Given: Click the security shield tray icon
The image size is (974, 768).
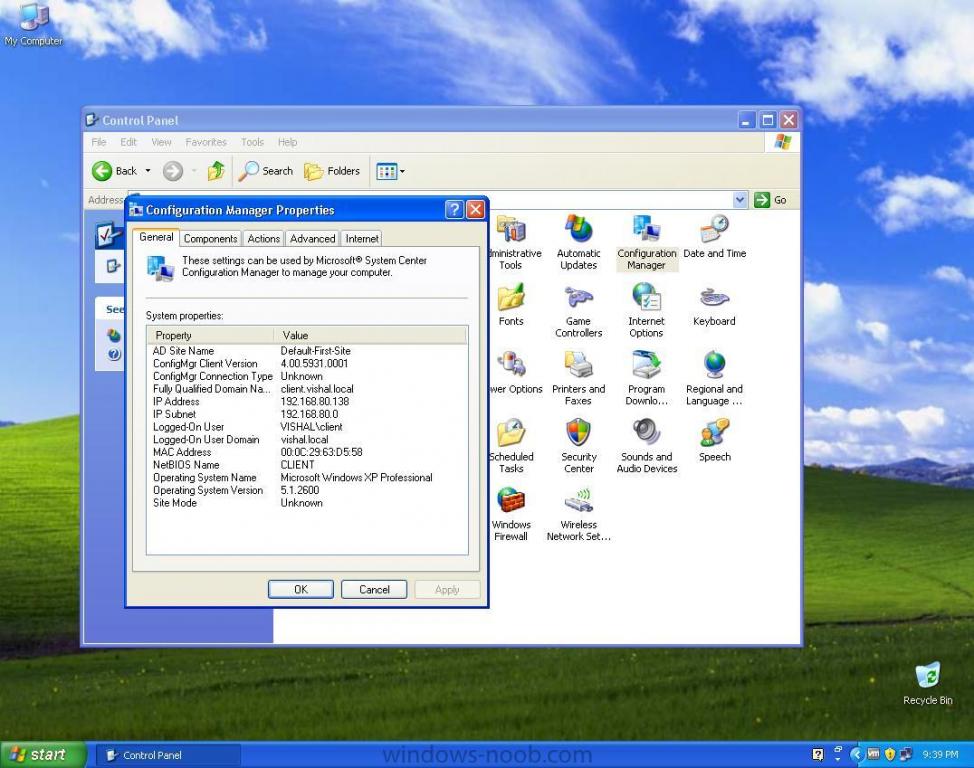Looking at the screenshot, I should [890, 754].
